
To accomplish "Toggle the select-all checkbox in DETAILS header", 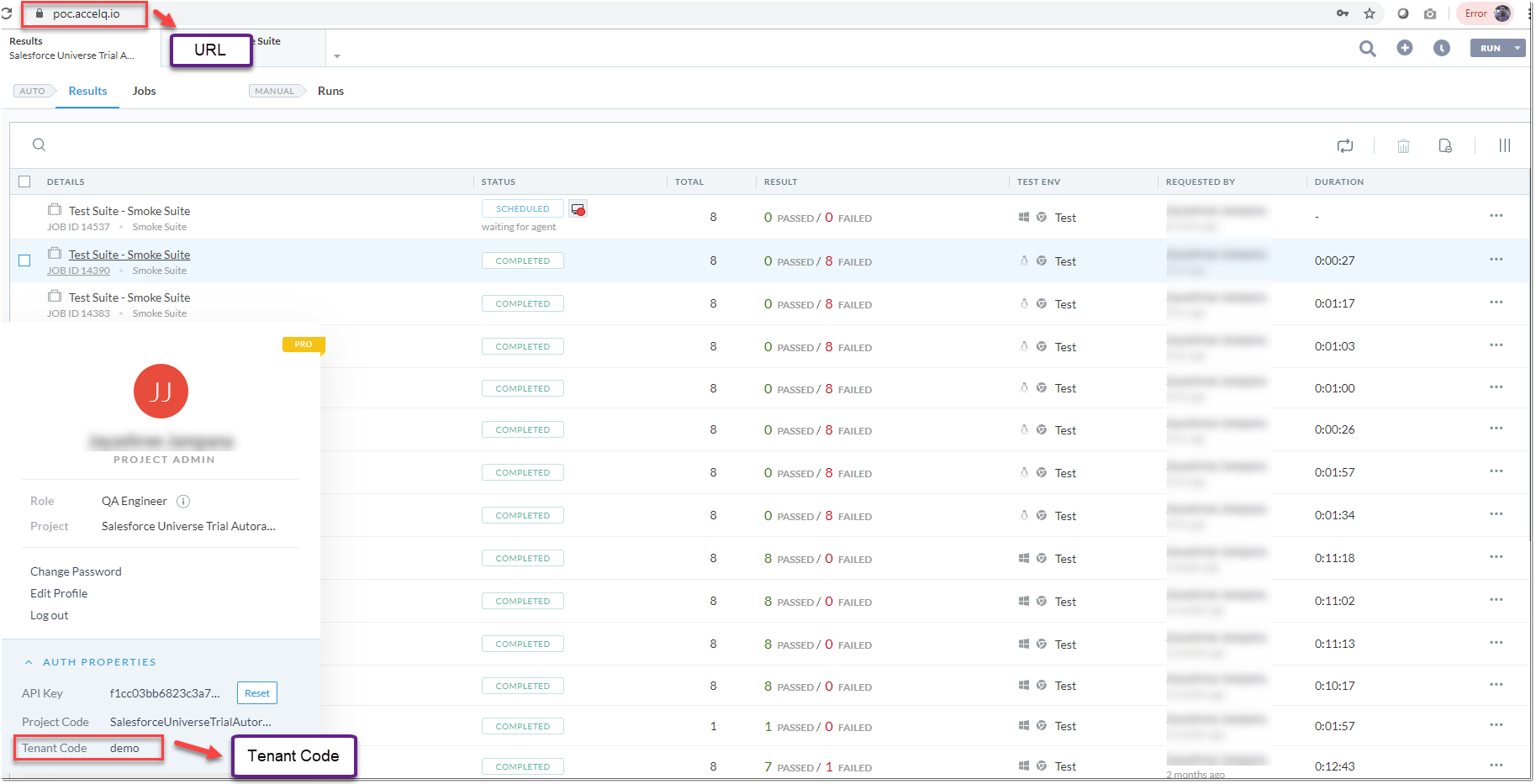I will pos(24,182).
